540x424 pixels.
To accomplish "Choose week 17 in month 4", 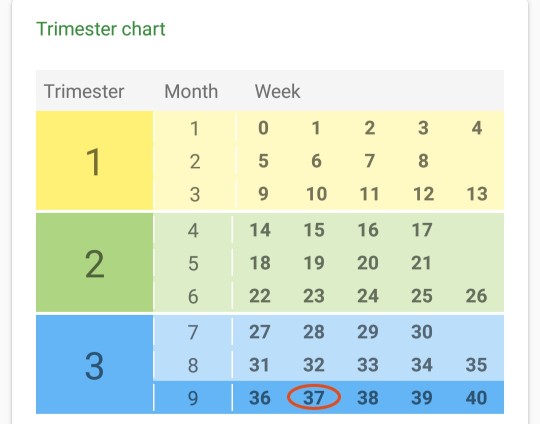I will tap(422, 230).
